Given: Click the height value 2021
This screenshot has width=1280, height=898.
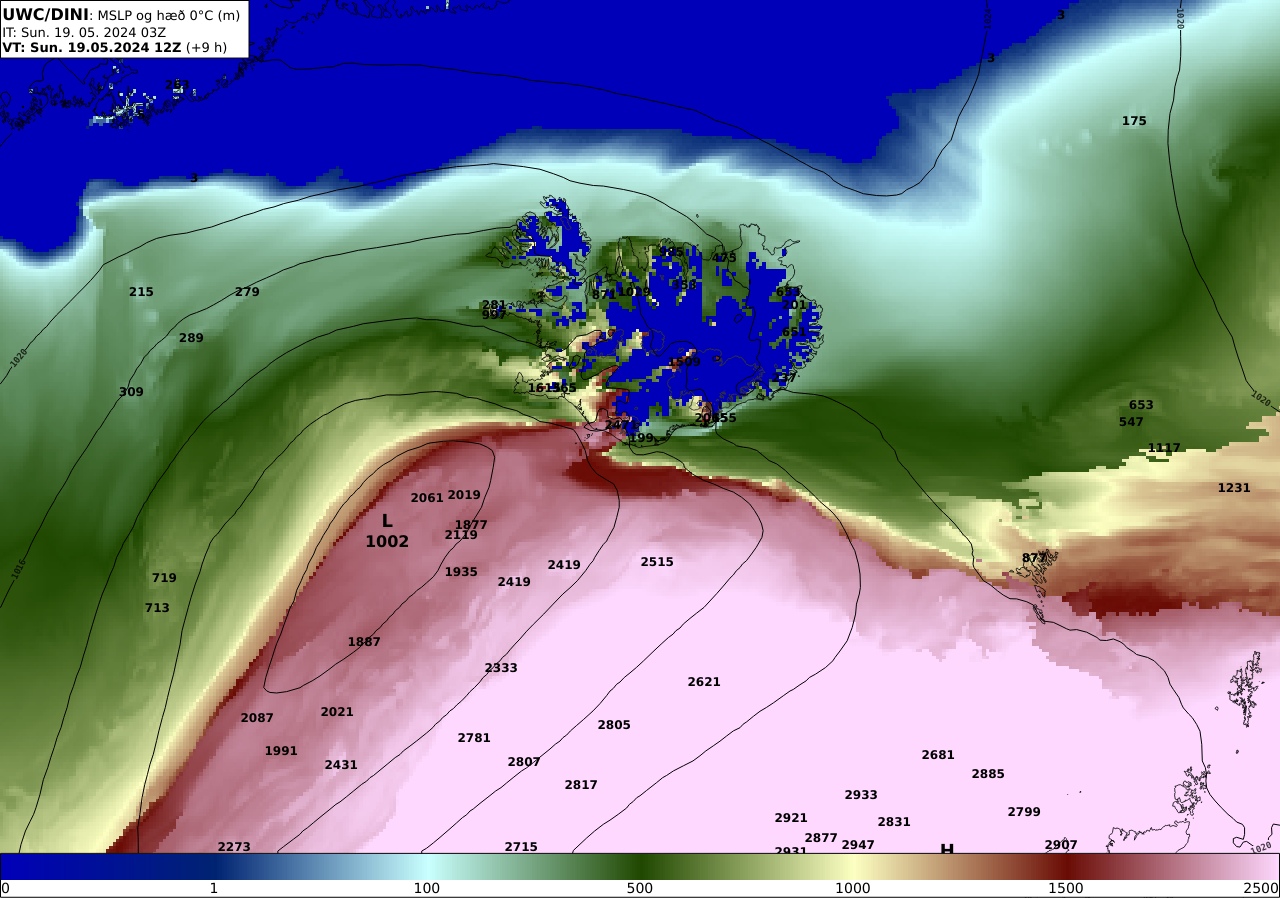Looking at the screenshot, I should pos(337,712).
